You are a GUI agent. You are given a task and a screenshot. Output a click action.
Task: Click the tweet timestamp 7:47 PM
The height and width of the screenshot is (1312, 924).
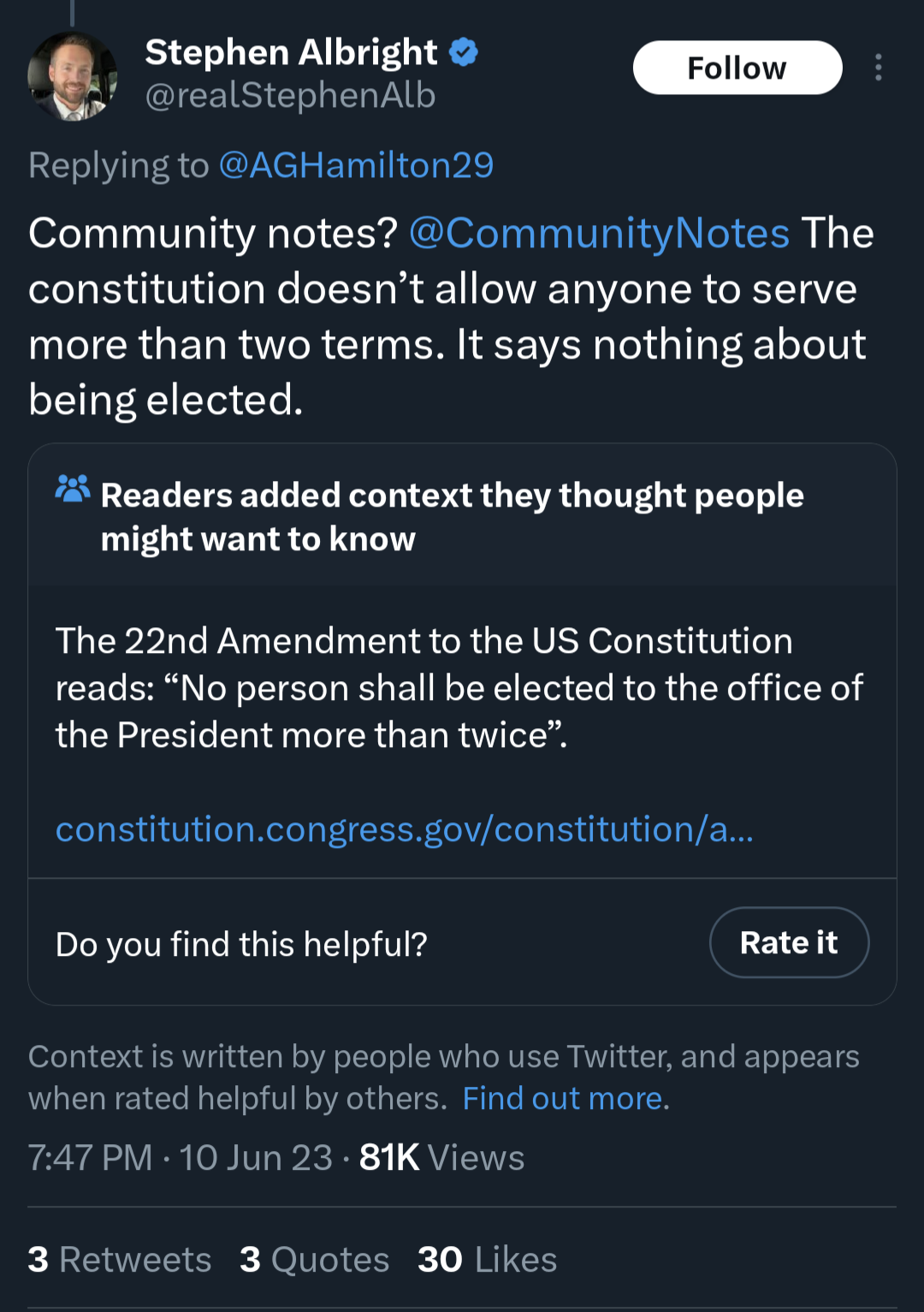pos(90,1158)
